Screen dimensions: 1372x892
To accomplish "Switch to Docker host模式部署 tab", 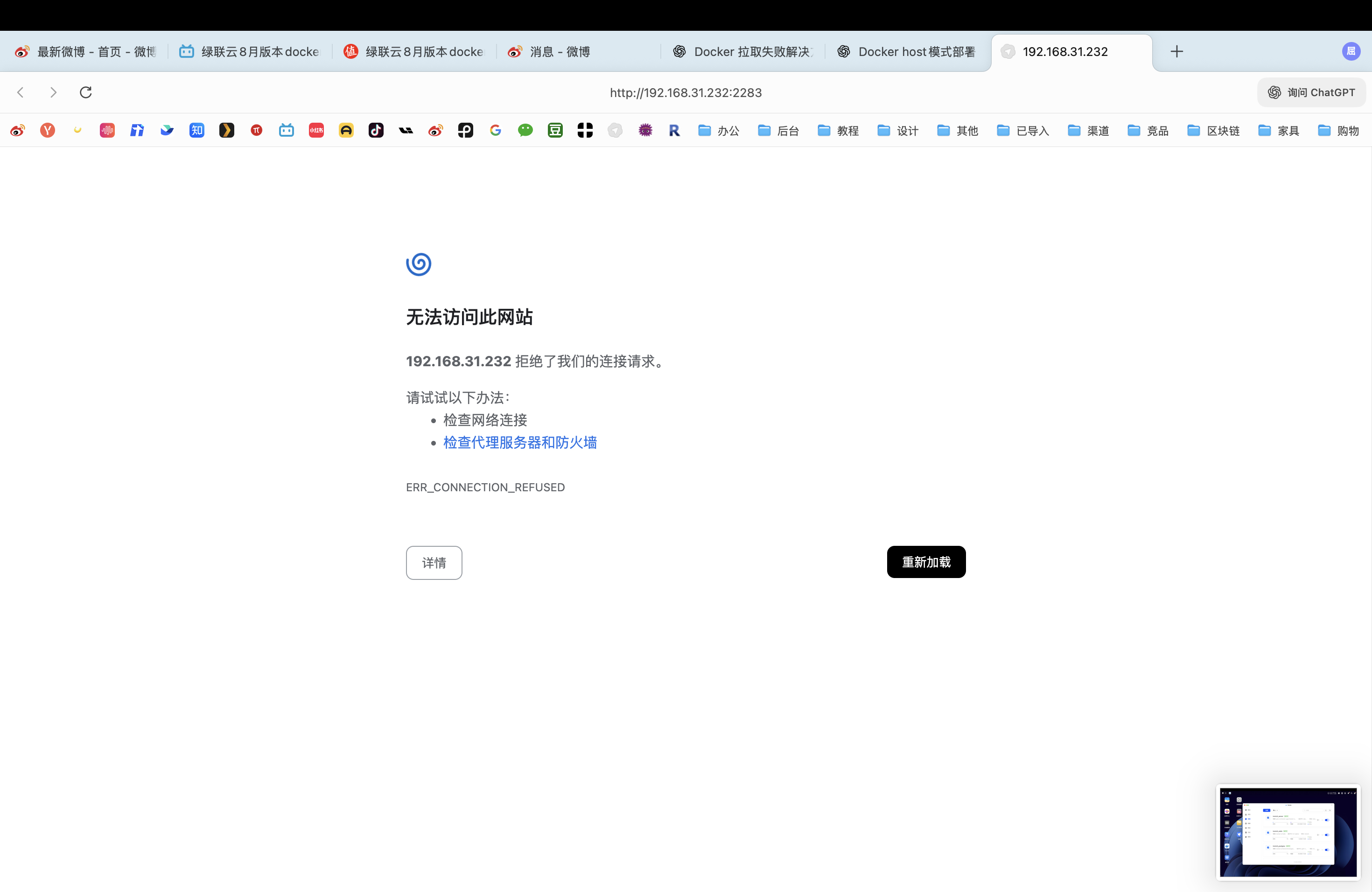I will click(x=907, y=52).
